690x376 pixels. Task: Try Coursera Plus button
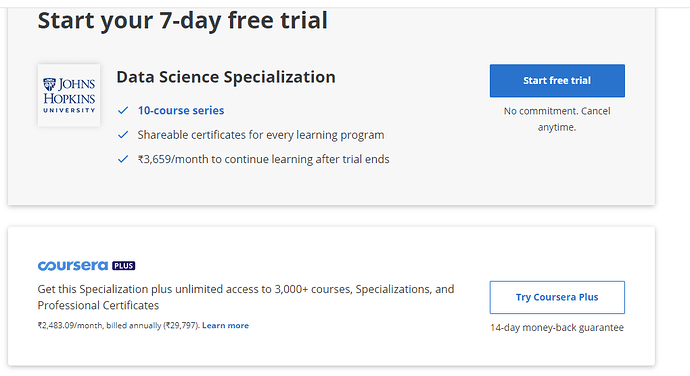tap(557, 297)
